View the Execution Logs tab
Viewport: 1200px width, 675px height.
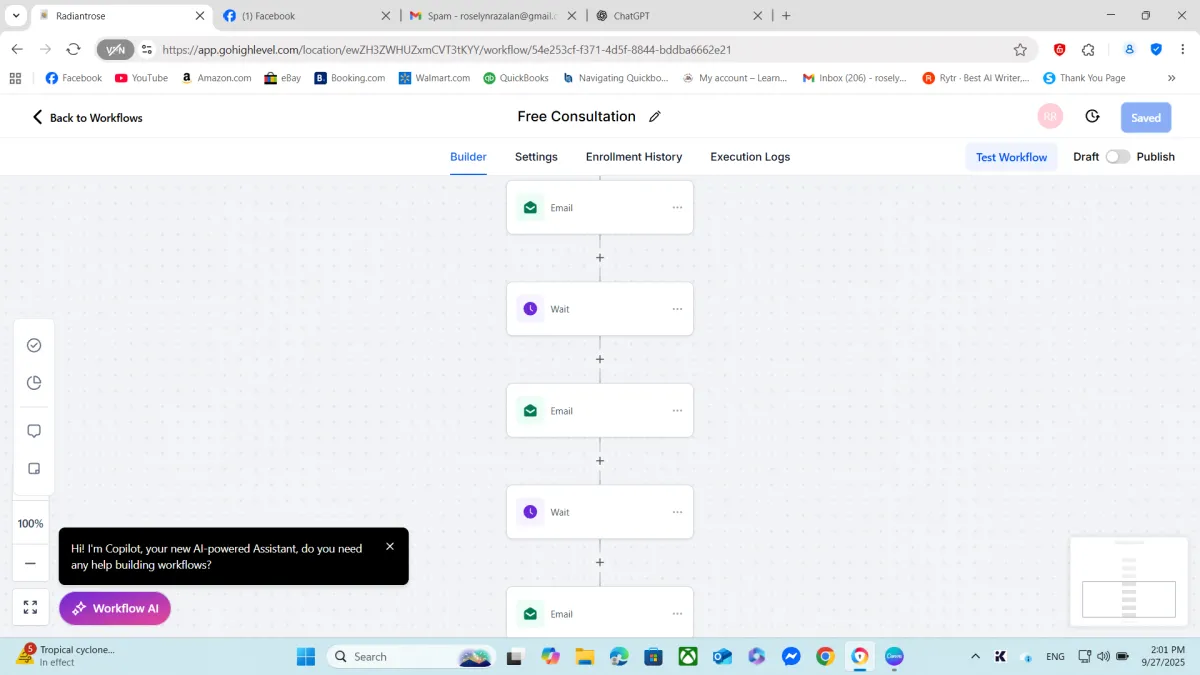pos(750,157)
